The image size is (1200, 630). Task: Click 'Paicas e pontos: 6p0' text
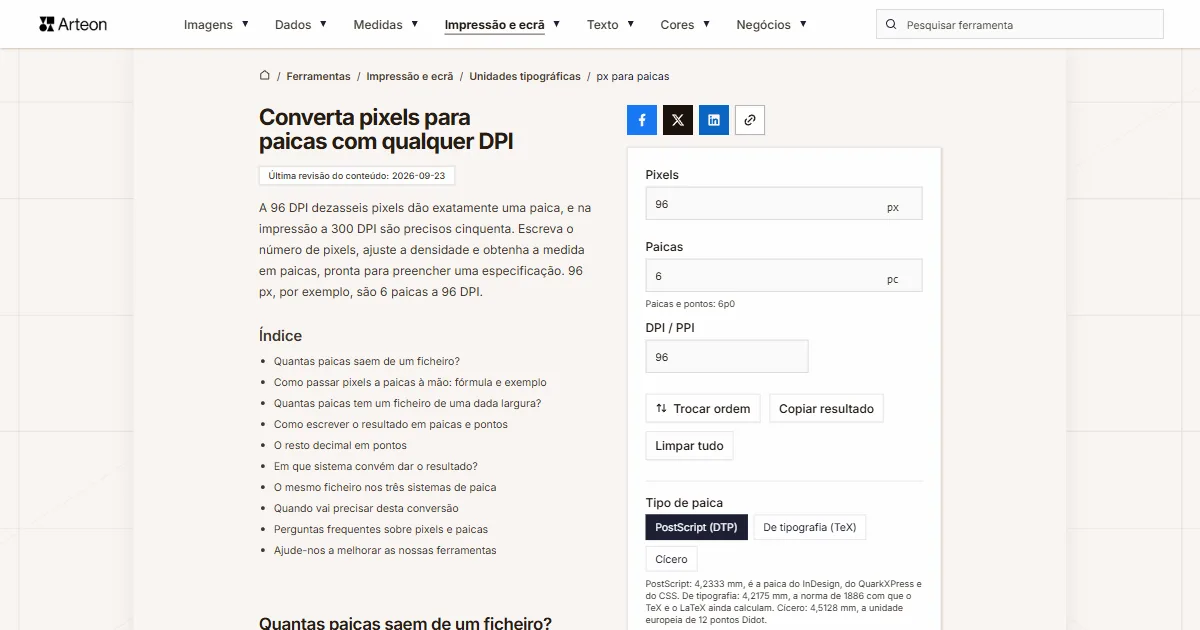click(690, 304)
